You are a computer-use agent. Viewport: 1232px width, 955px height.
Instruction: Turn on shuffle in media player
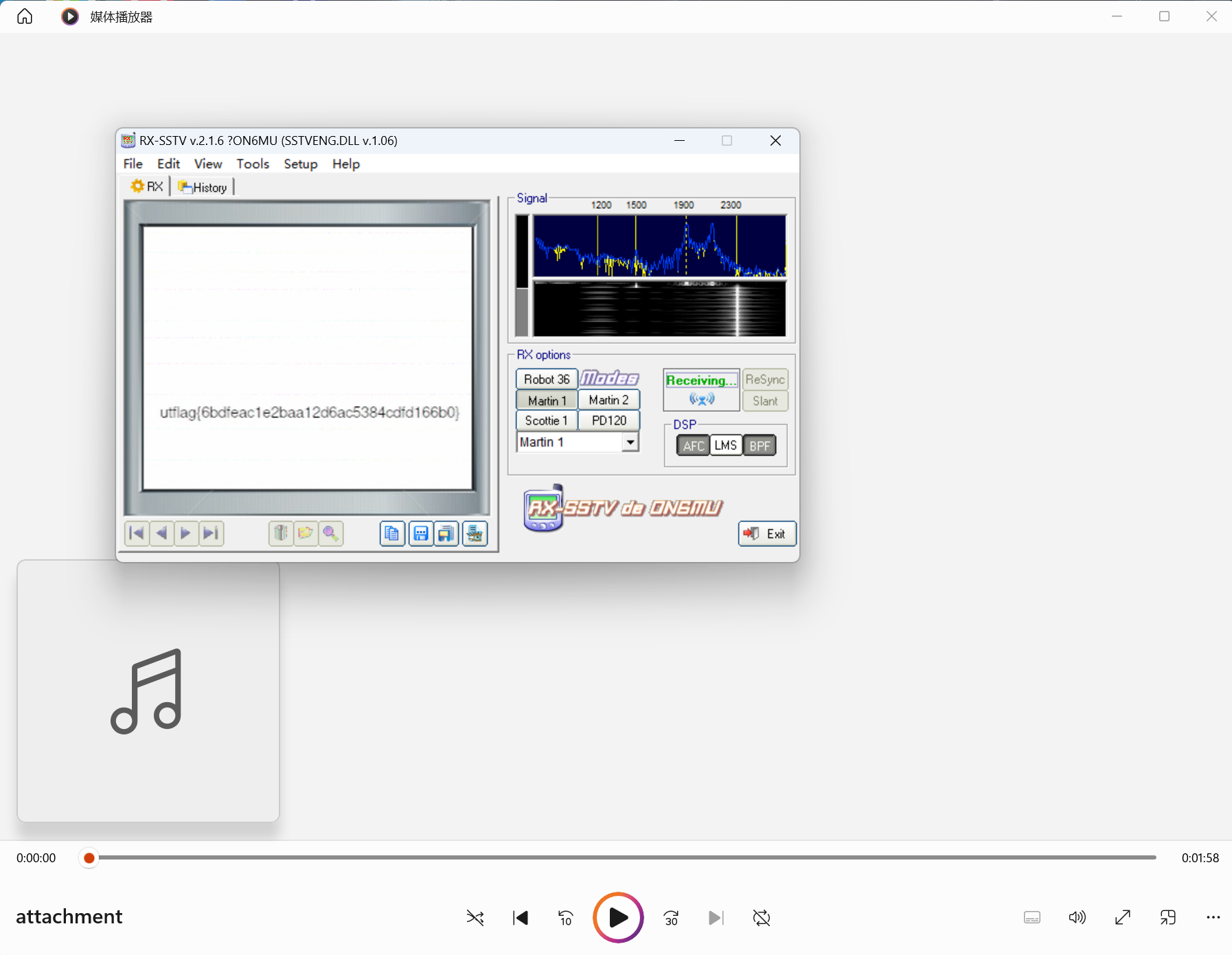pos(475,917)
